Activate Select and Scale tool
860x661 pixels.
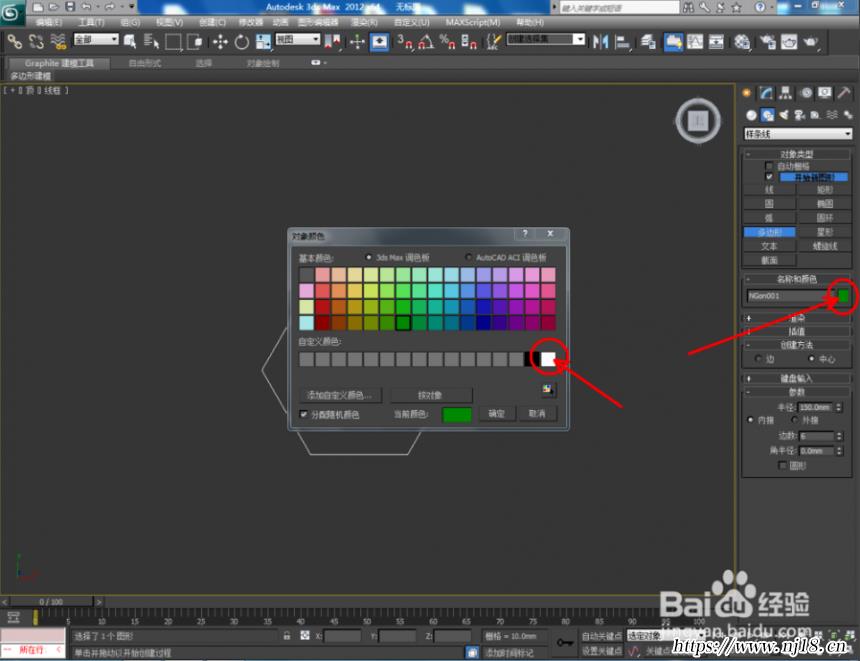pos(263,42)
